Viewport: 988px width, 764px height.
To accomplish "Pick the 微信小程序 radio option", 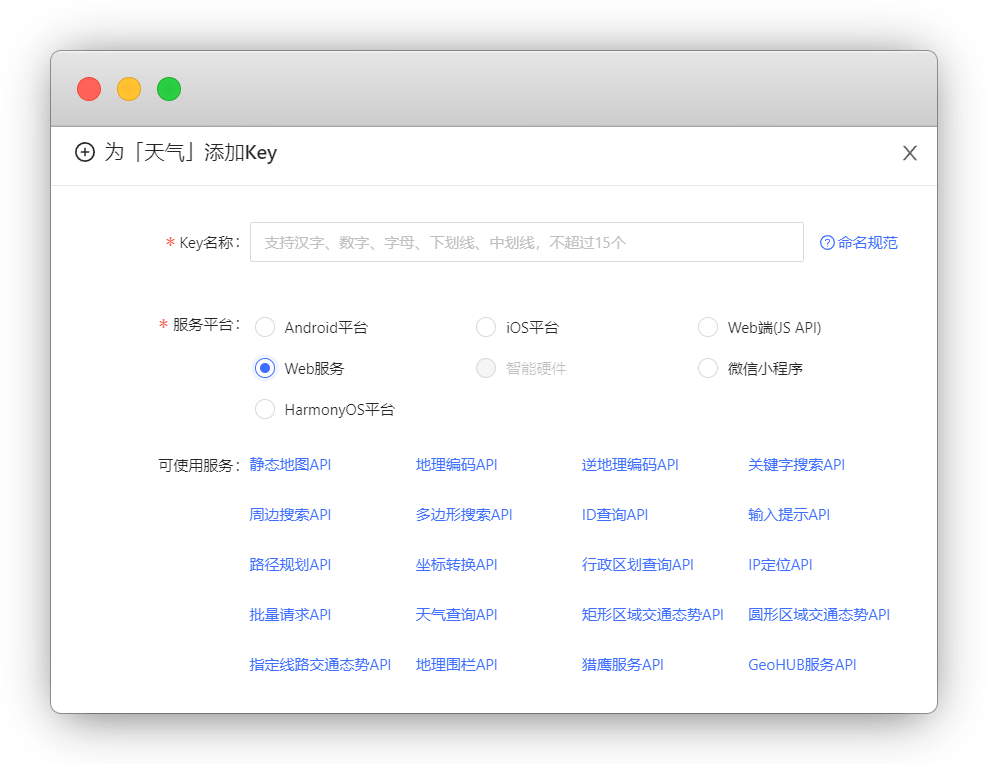I will coord(708,368).
